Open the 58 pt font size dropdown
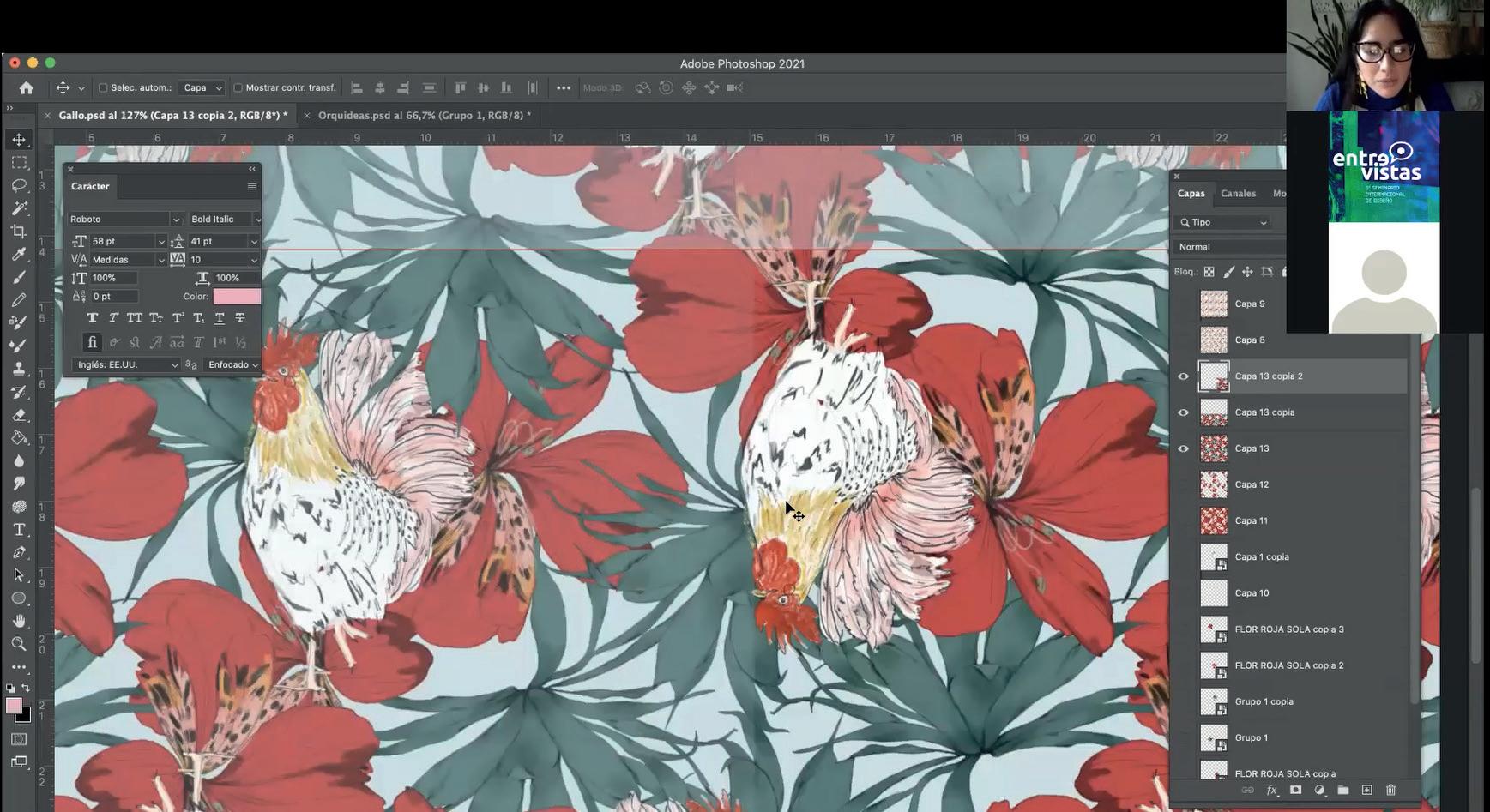 pos(161,242)
